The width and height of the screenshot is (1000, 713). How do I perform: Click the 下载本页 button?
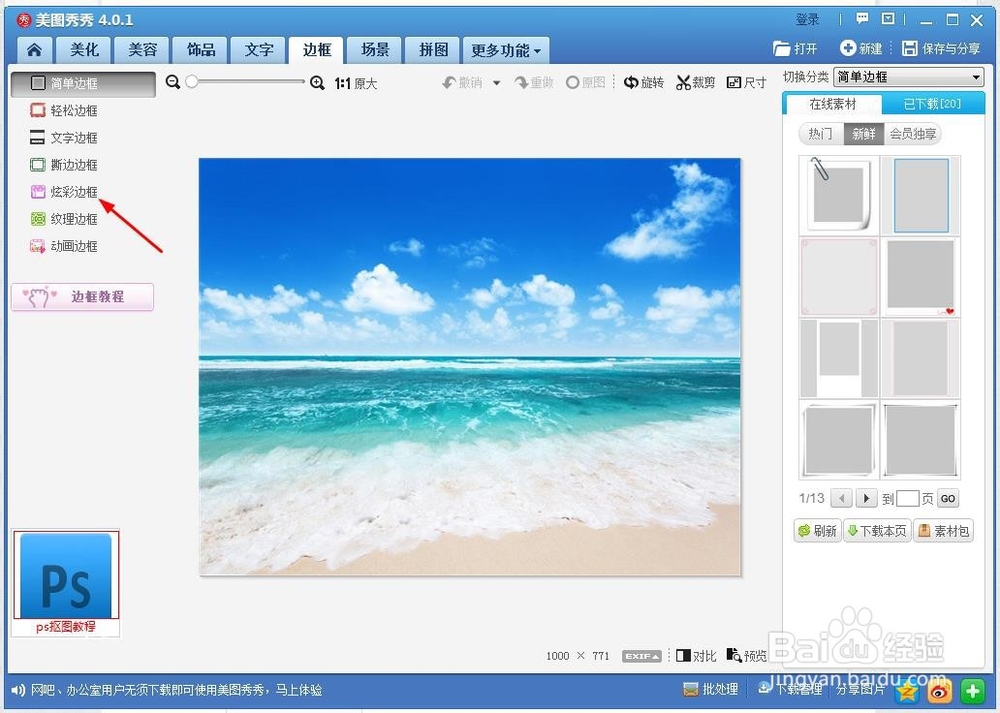click(877, 531)
